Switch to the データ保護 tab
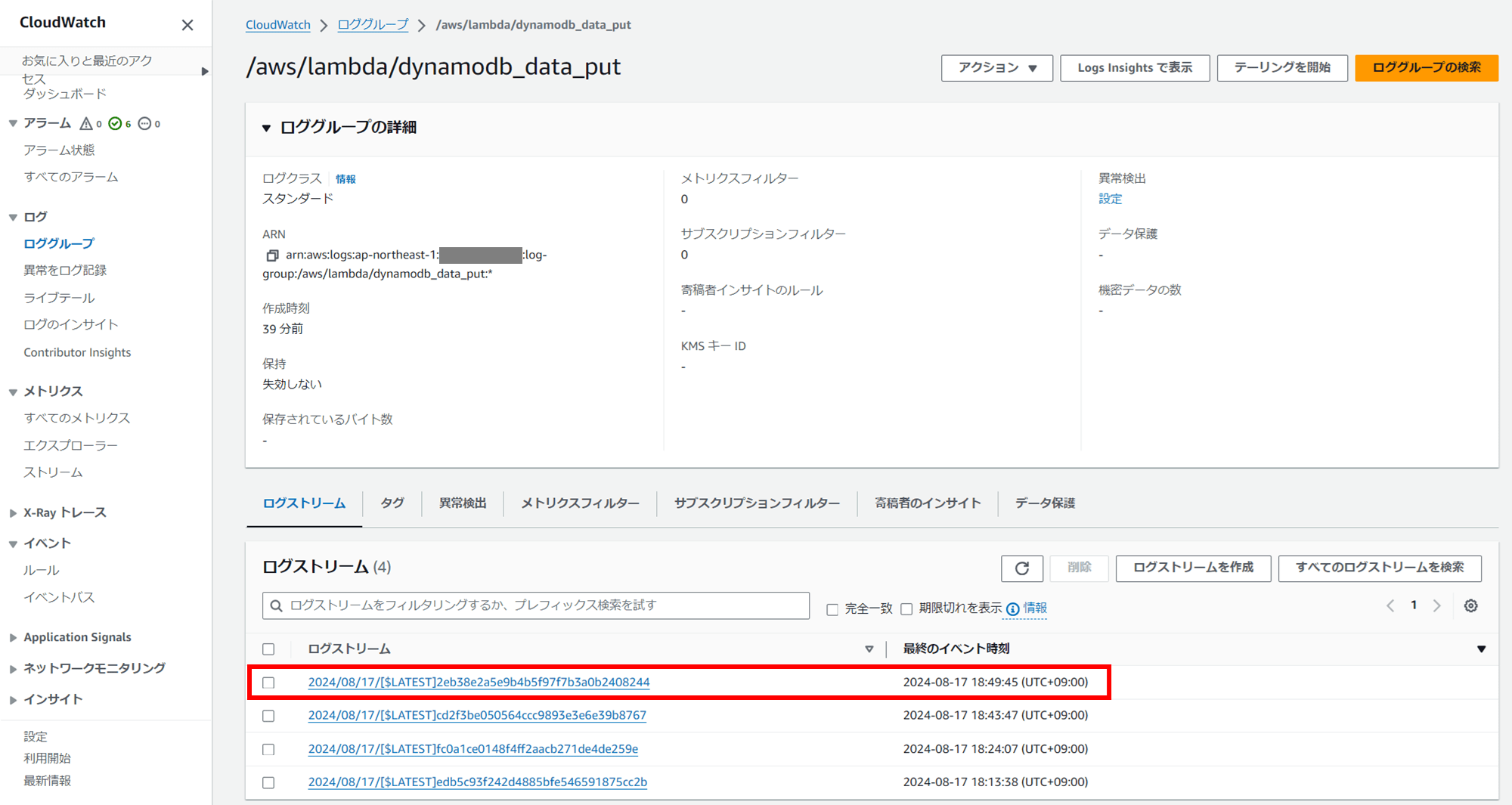 pos(1045,503)
